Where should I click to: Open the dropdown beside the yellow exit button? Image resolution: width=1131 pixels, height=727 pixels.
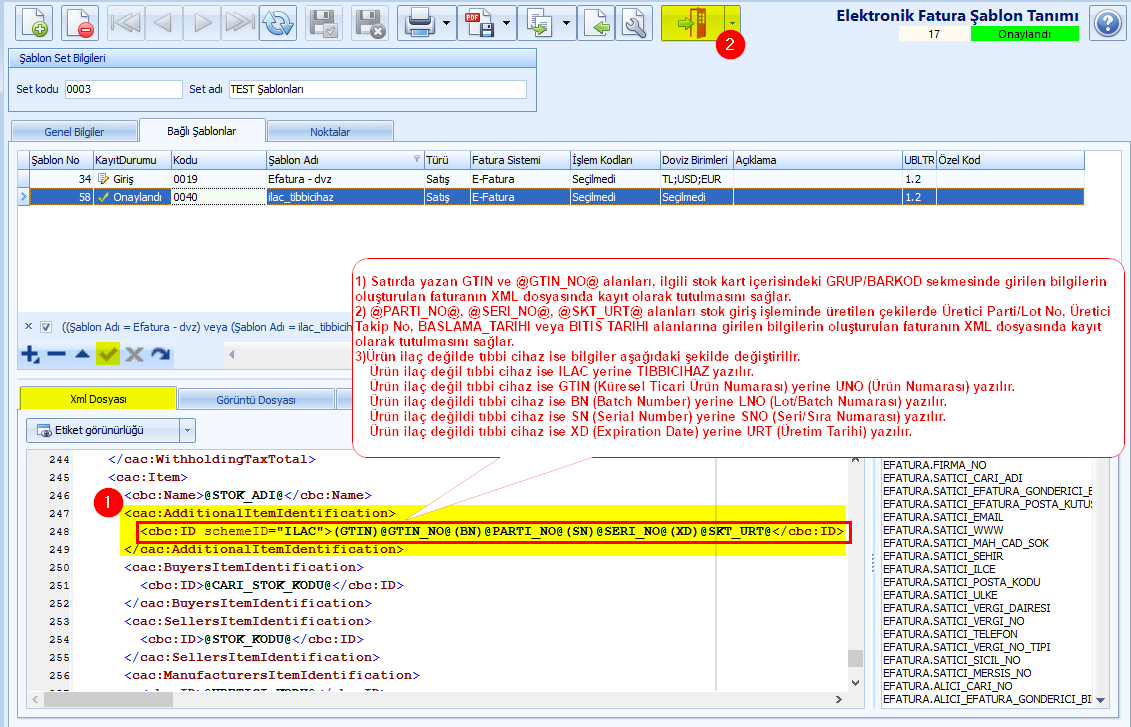[732, 23]
